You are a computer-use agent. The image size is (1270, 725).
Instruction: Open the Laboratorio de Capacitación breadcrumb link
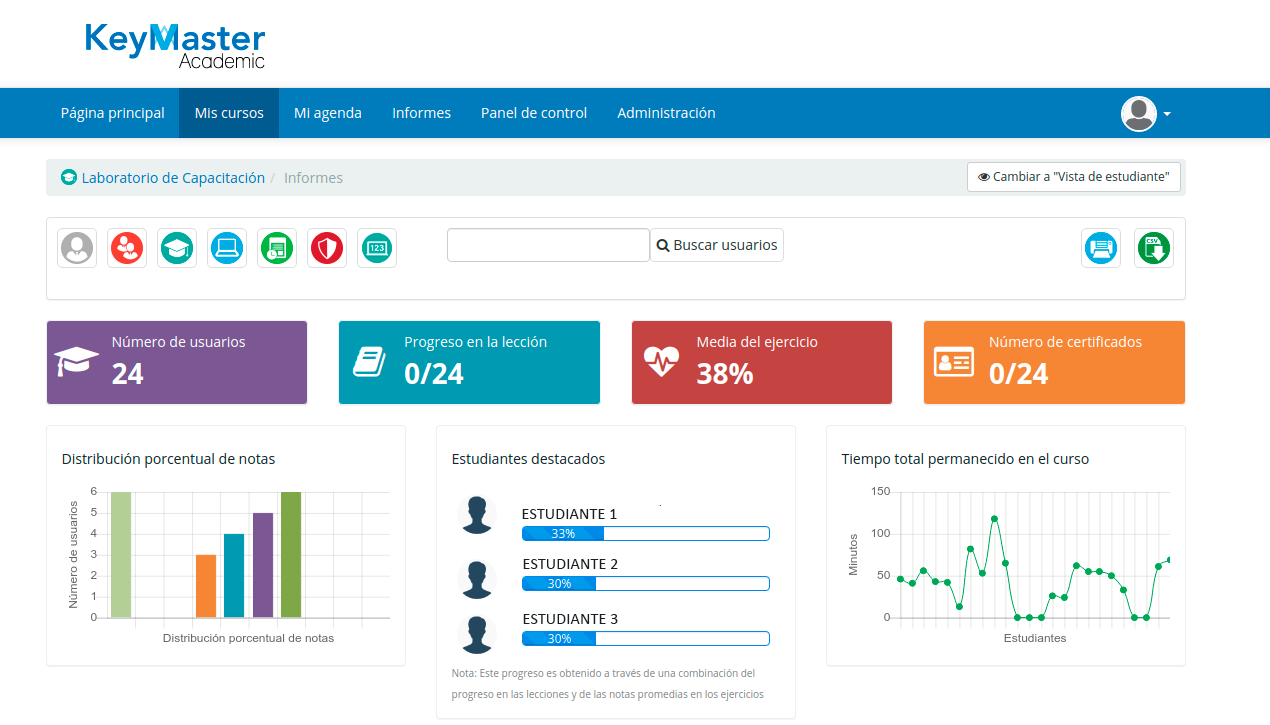[x=173, y=178]
